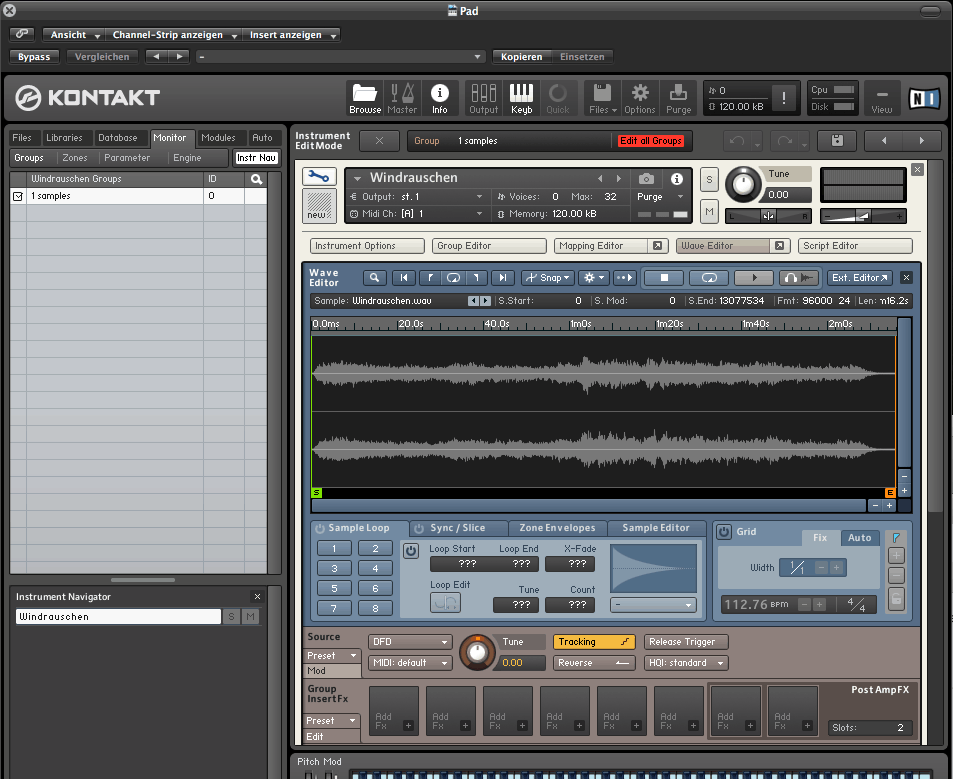Click the Purge icon in toolbar
The height and width of the screenshot is (779, 953).
[678, 97]
